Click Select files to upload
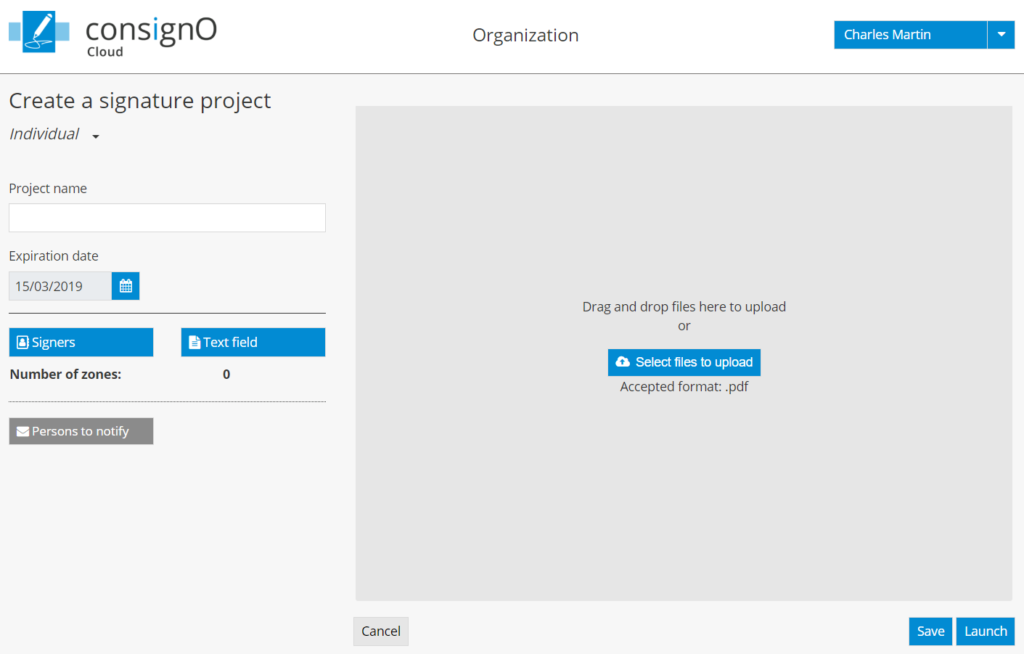The height and width of the screenshot is (654, 1024). point(684,362)
